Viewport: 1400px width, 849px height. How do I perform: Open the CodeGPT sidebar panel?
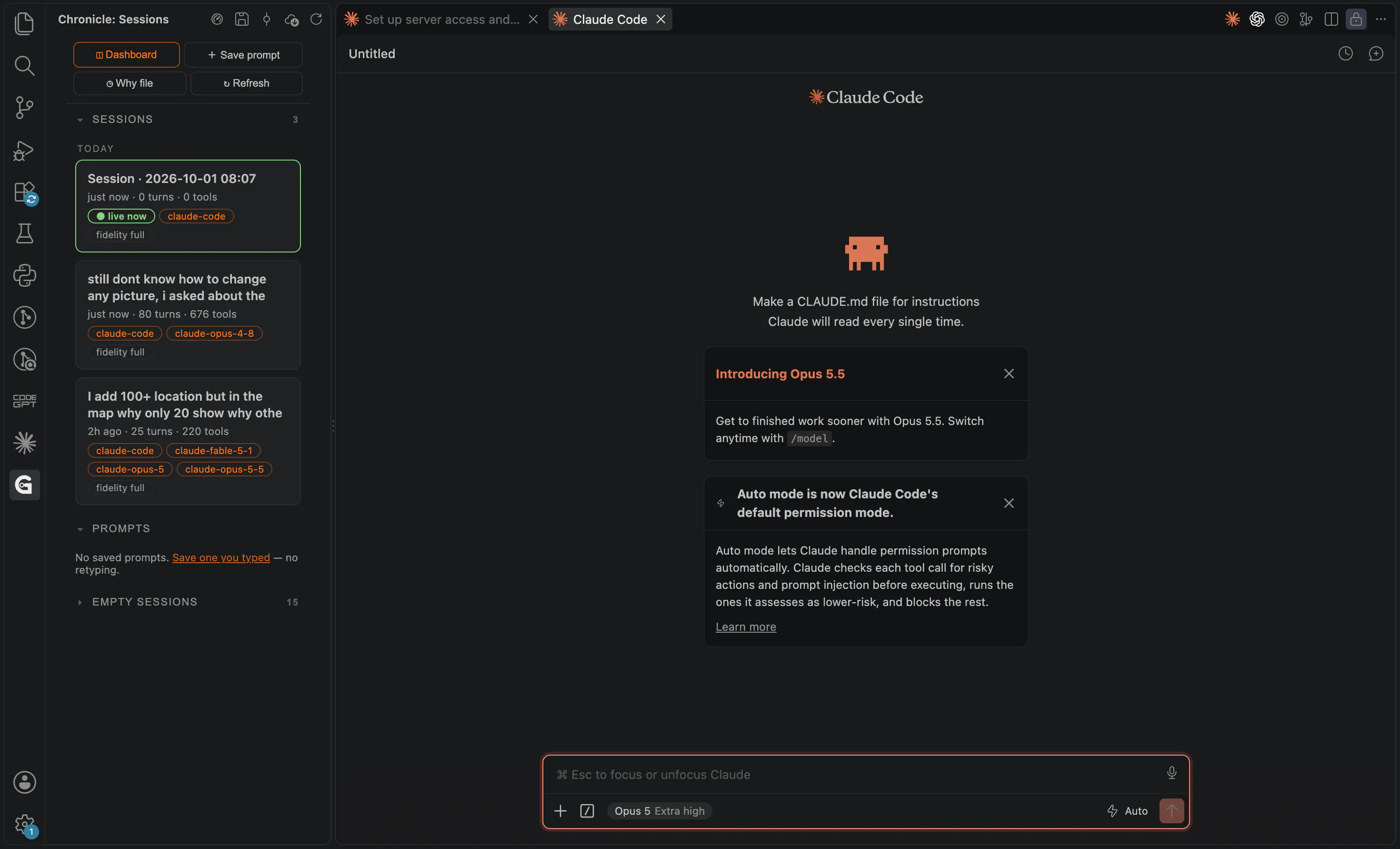(x=24, y=401)
